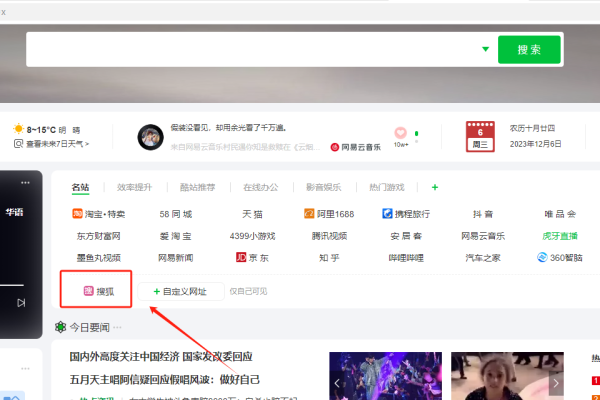The height and width of the screenshot is (400, 600).
Task: Open the 京东 site link
Action: point(252,258)
